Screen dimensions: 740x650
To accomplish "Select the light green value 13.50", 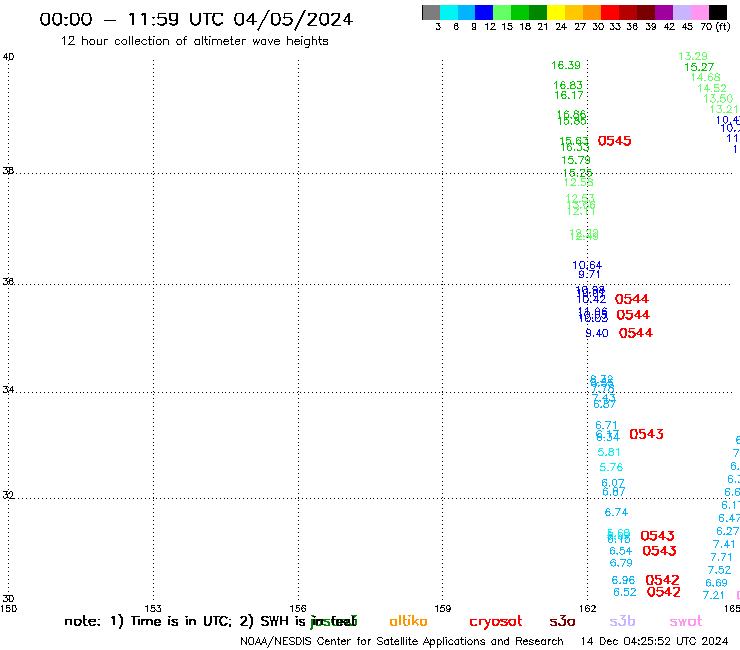I will pos(718,99).
